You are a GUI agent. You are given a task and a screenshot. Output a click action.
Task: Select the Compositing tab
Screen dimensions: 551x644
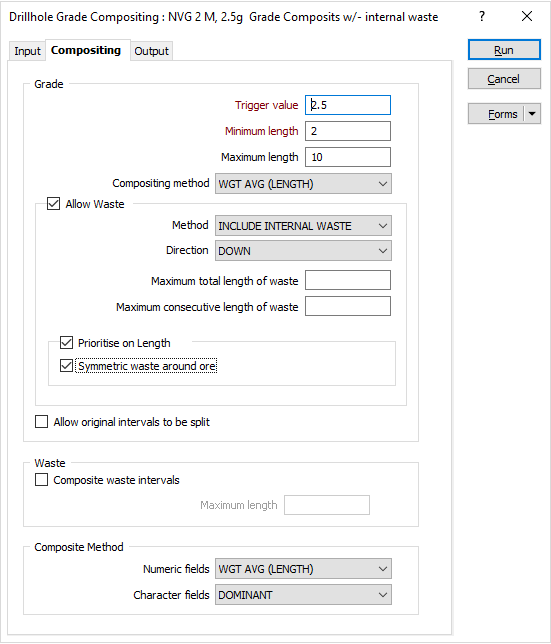coord(86,50)
